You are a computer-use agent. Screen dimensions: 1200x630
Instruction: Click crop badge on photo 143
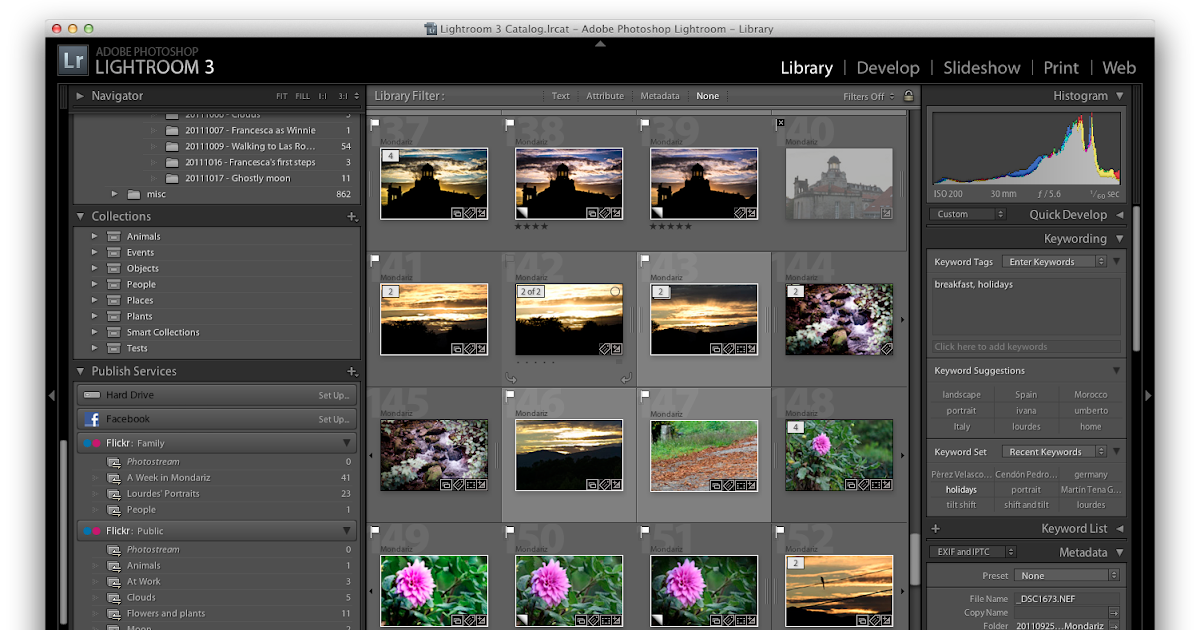[x=740, y=349]
